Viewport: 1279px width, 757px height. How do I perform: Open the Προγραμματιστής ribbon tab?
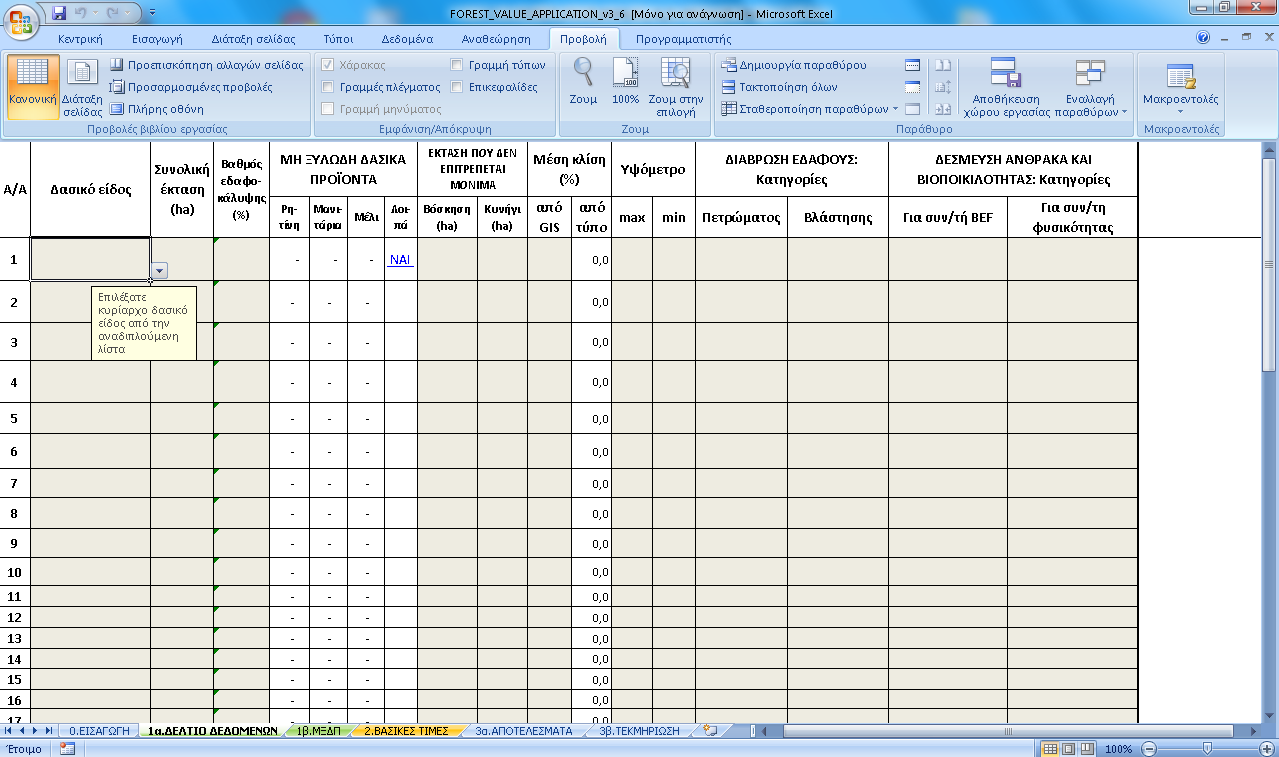point(683,39)
